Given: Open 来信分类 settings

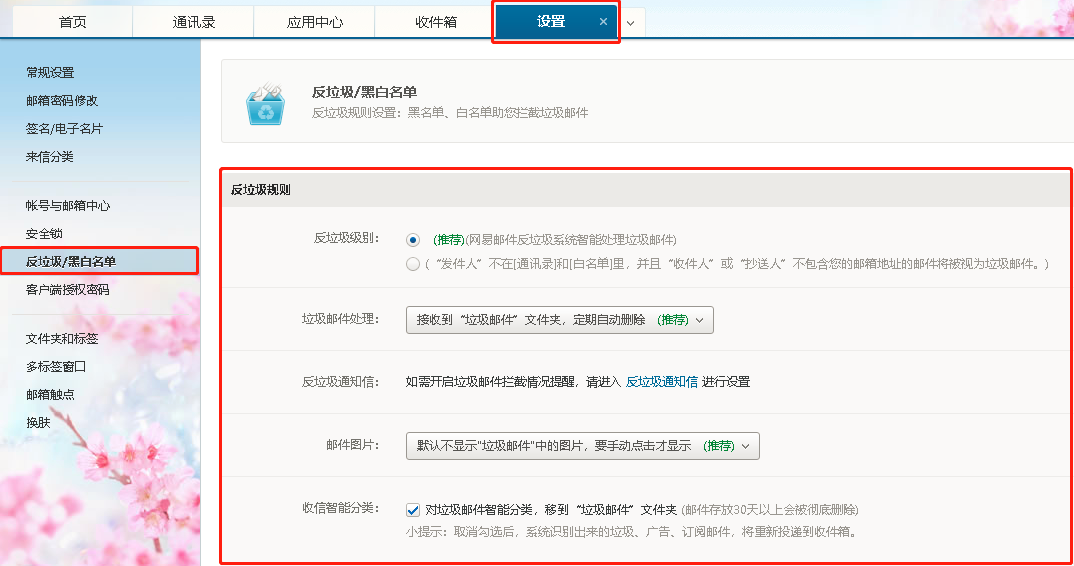Looking at the screenshot, I should (49, 157).
